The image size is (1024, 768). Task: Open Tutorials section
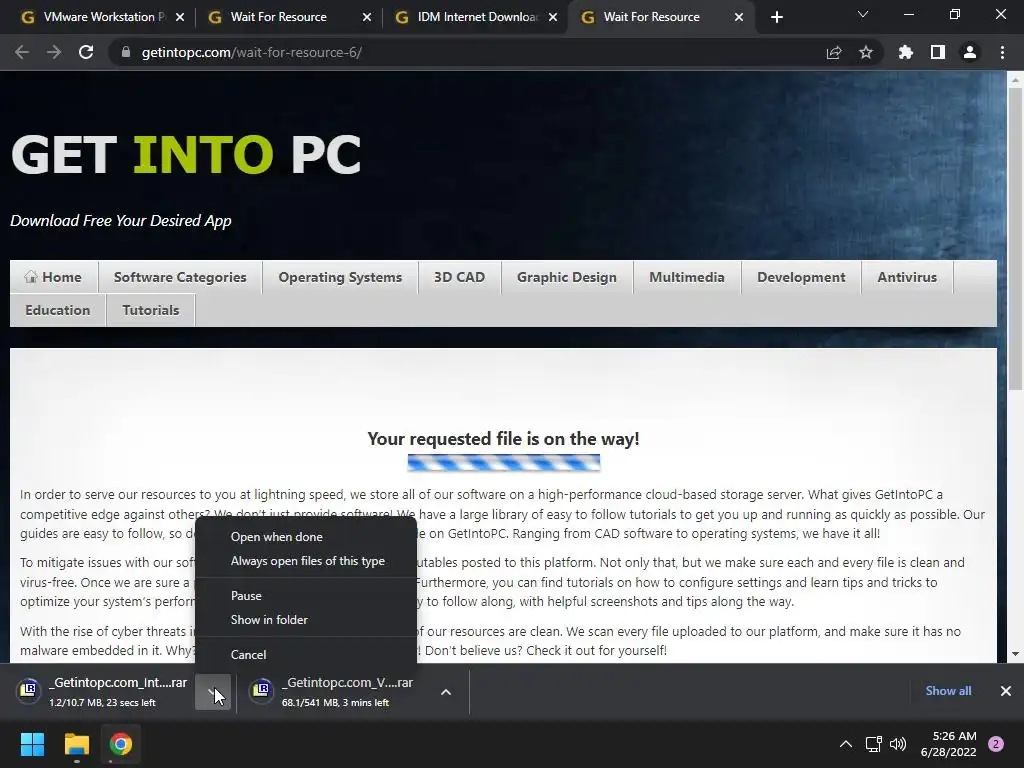[151, 310]
